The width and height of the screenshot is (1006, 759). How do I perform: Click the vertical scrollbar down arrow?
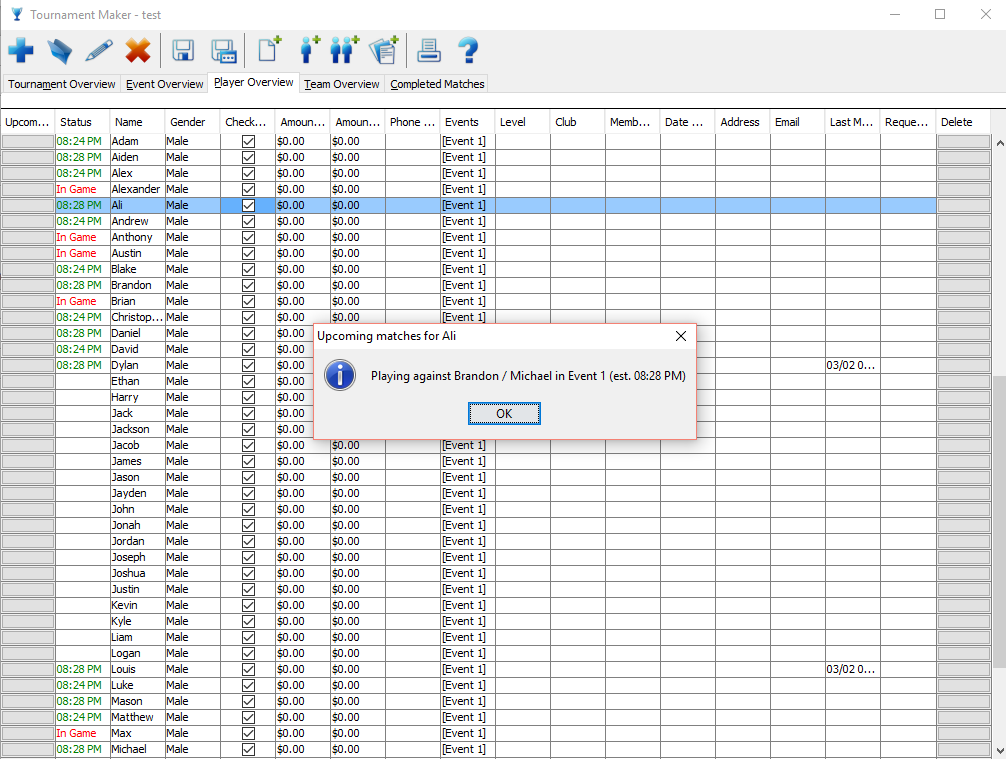coord(998,750)
